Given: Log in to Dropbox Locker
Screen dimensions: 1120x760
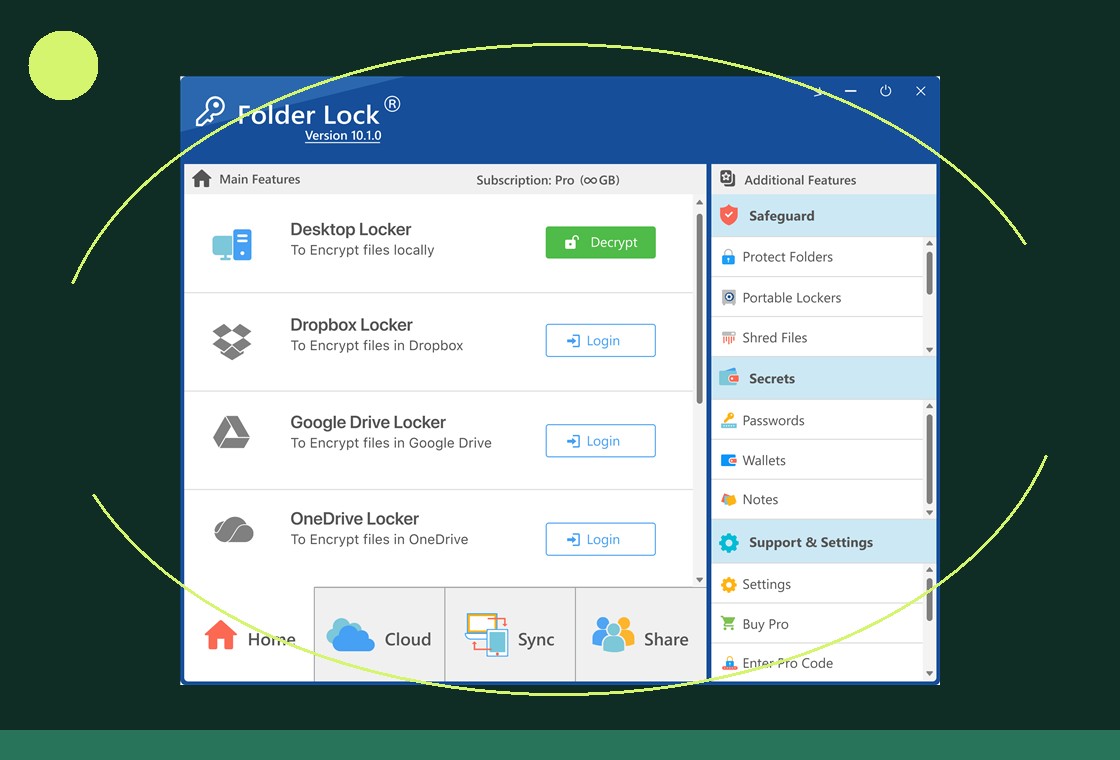Looking at the screenshot, I should click(x=600, y=341).
